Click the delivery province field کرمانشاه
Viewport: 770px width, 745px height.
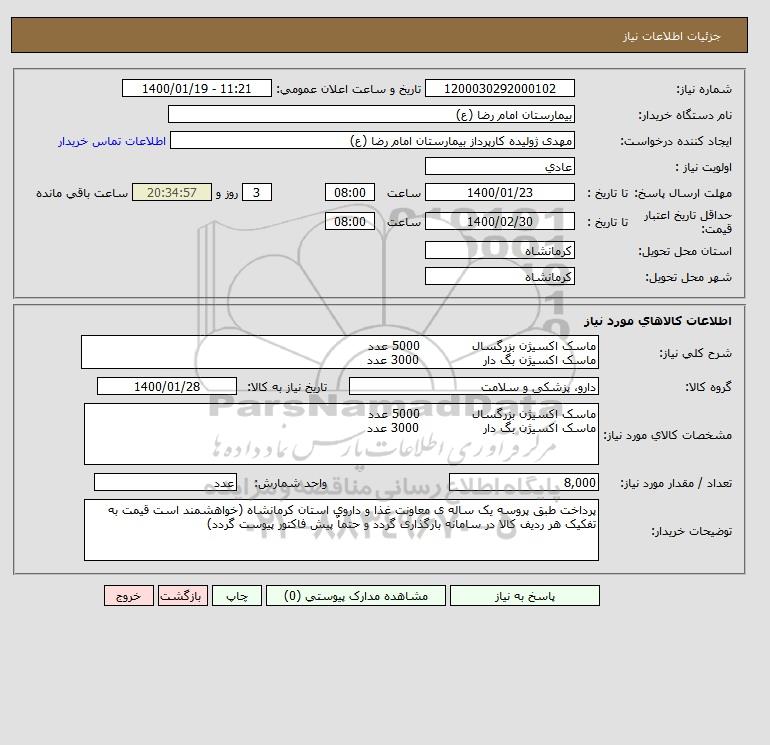[499, 250]
